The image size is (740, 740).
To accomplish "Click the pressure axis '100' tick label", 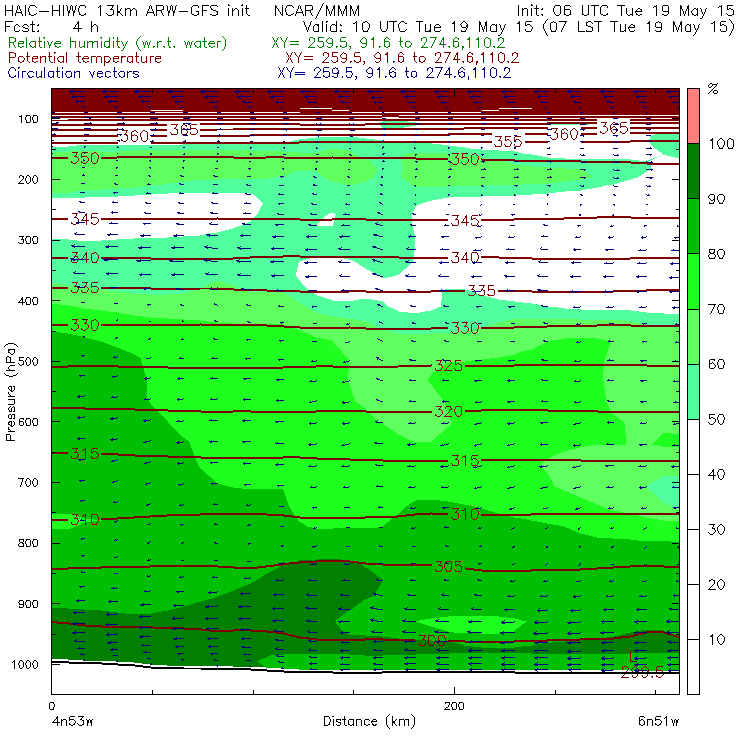I will pos(28,119).
